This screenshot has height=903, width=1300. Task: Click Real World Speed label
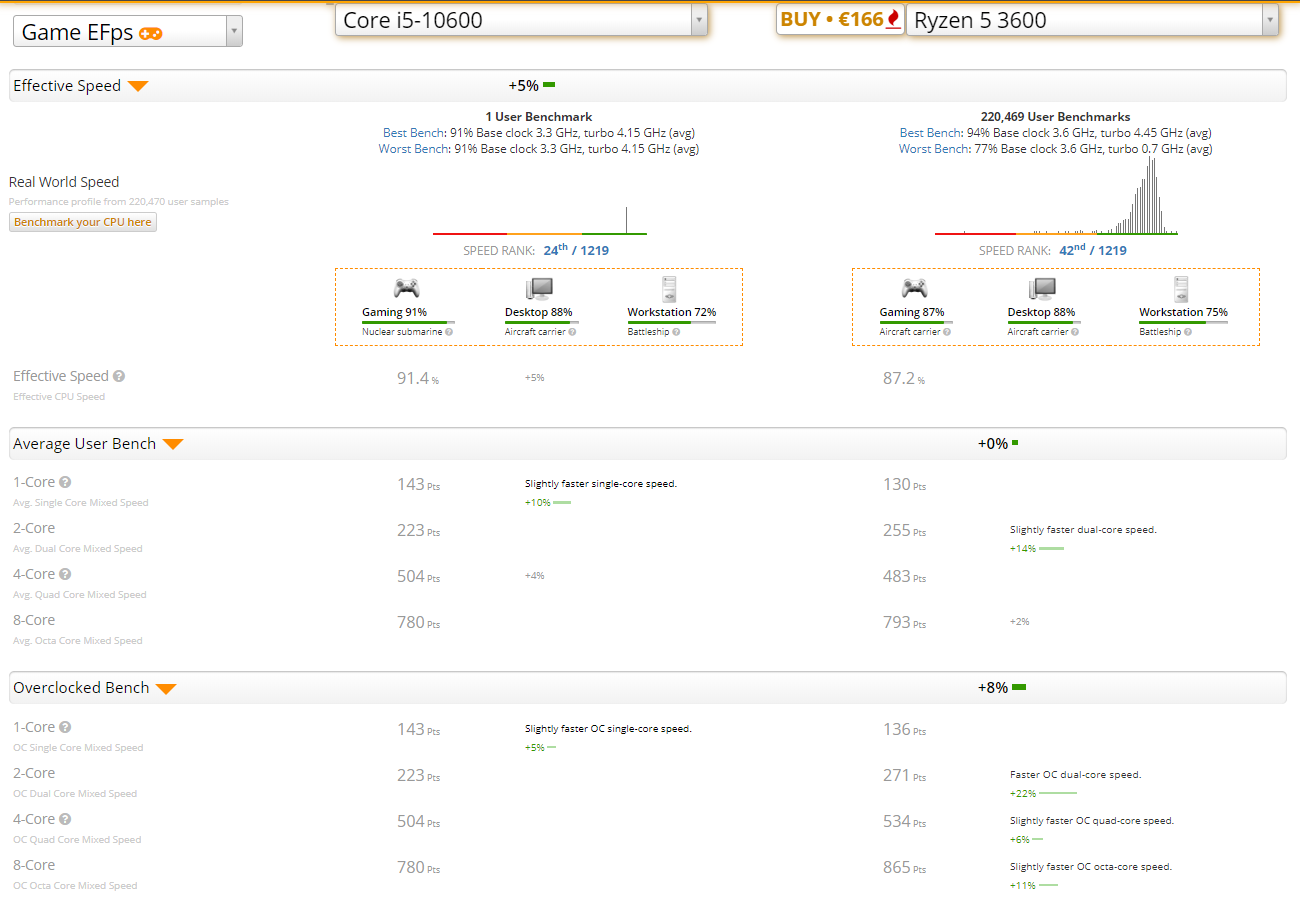(64, 182)
